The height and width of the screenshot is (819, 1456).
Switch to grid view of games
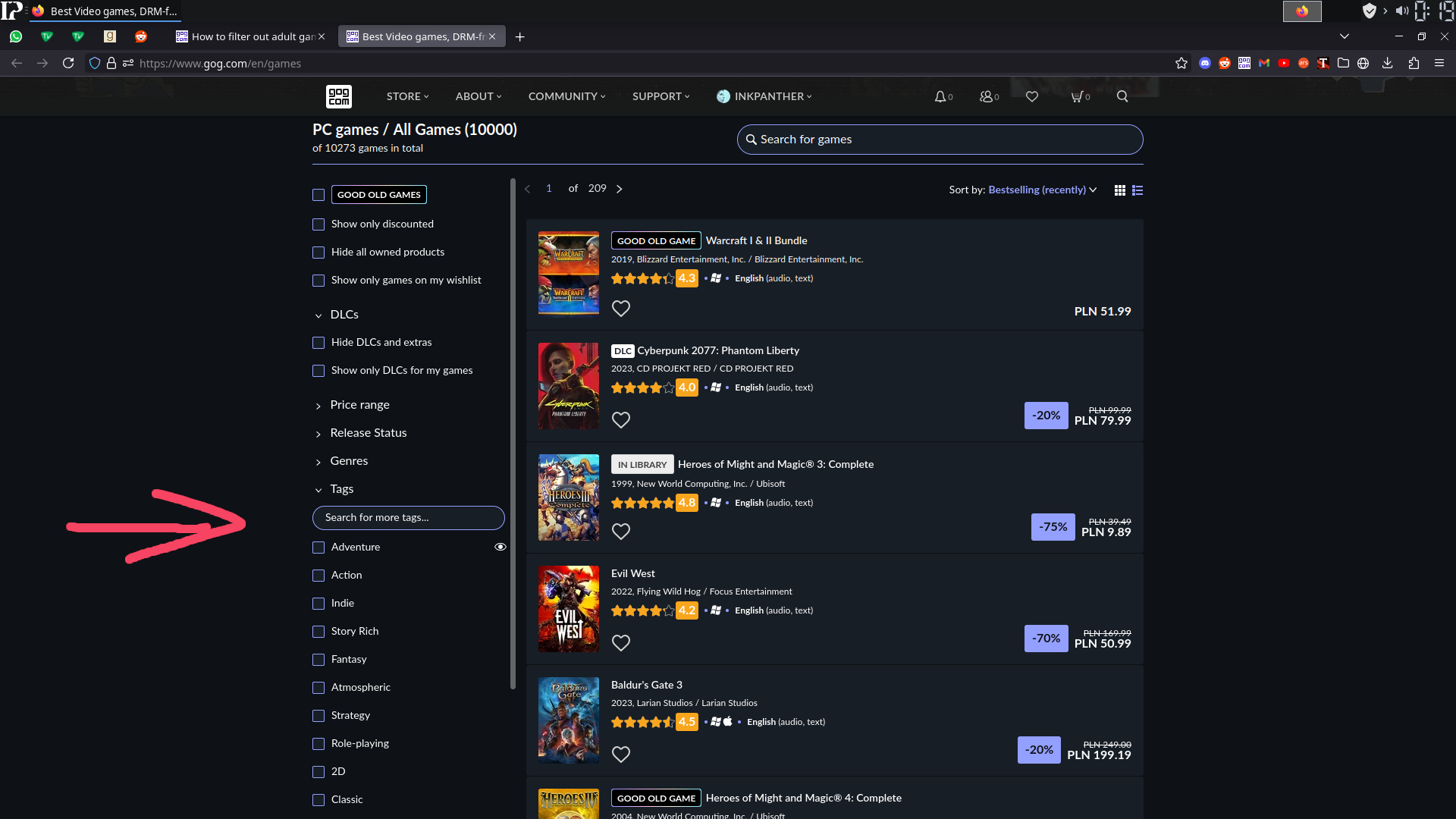[x=1120, y=190]
